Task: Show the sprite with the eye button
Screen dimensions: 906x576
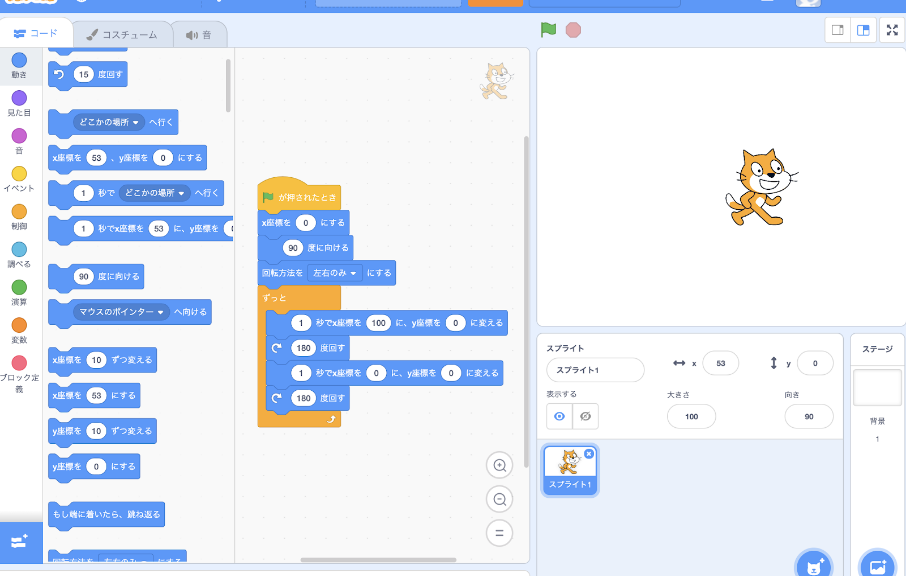Action: tap(559, 416)
